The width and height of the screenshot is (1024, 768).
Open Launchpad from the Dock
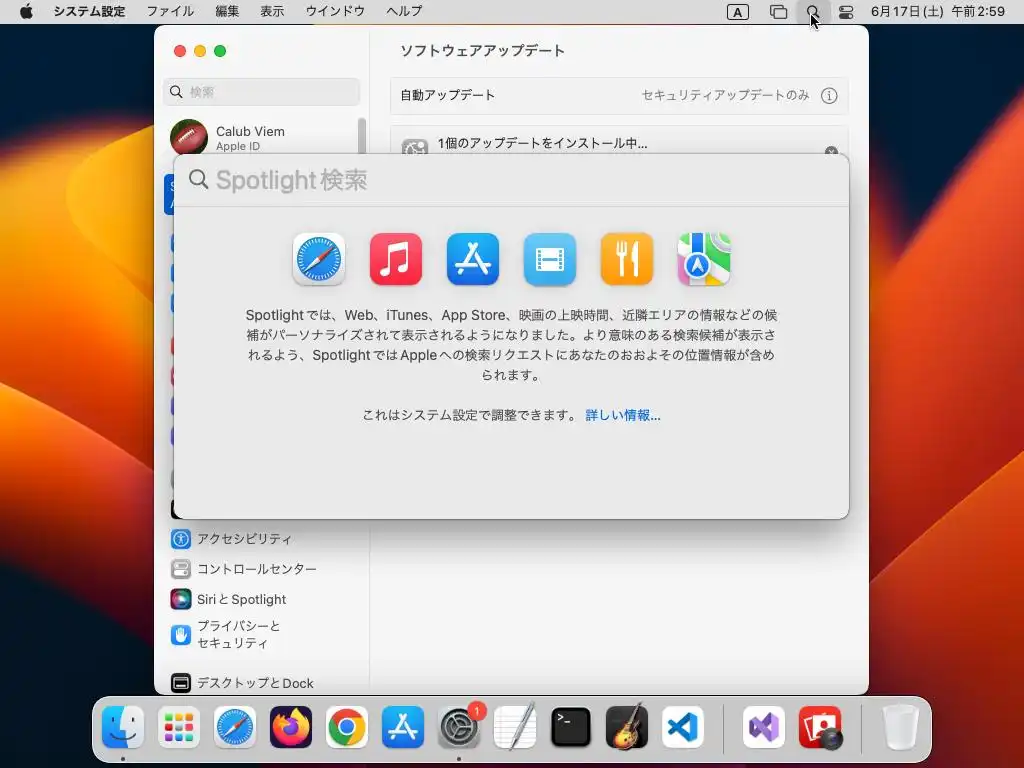(x=179, y=727)
